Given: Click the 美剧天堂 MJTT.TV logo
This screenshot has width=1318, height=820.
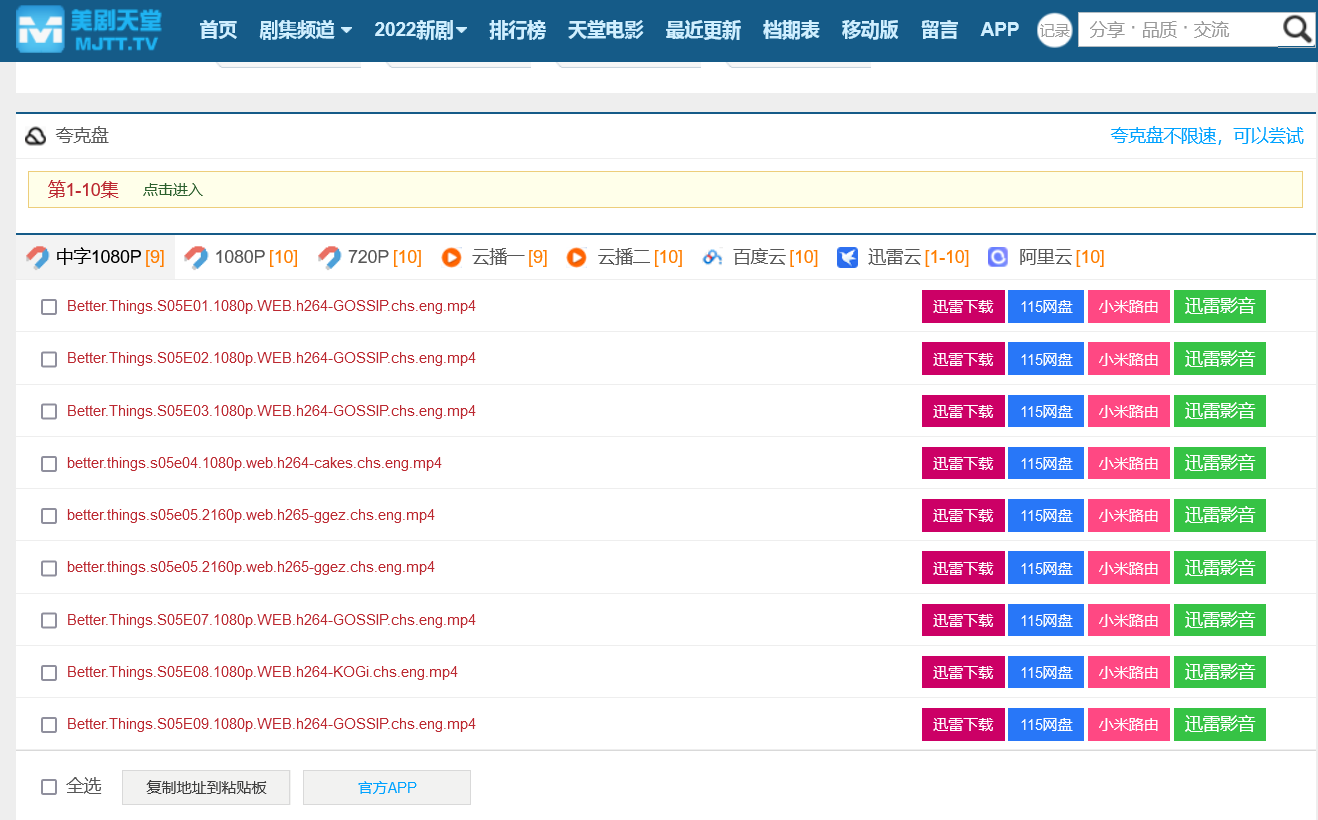Looking at the screenshot, I should pos(88,29).
